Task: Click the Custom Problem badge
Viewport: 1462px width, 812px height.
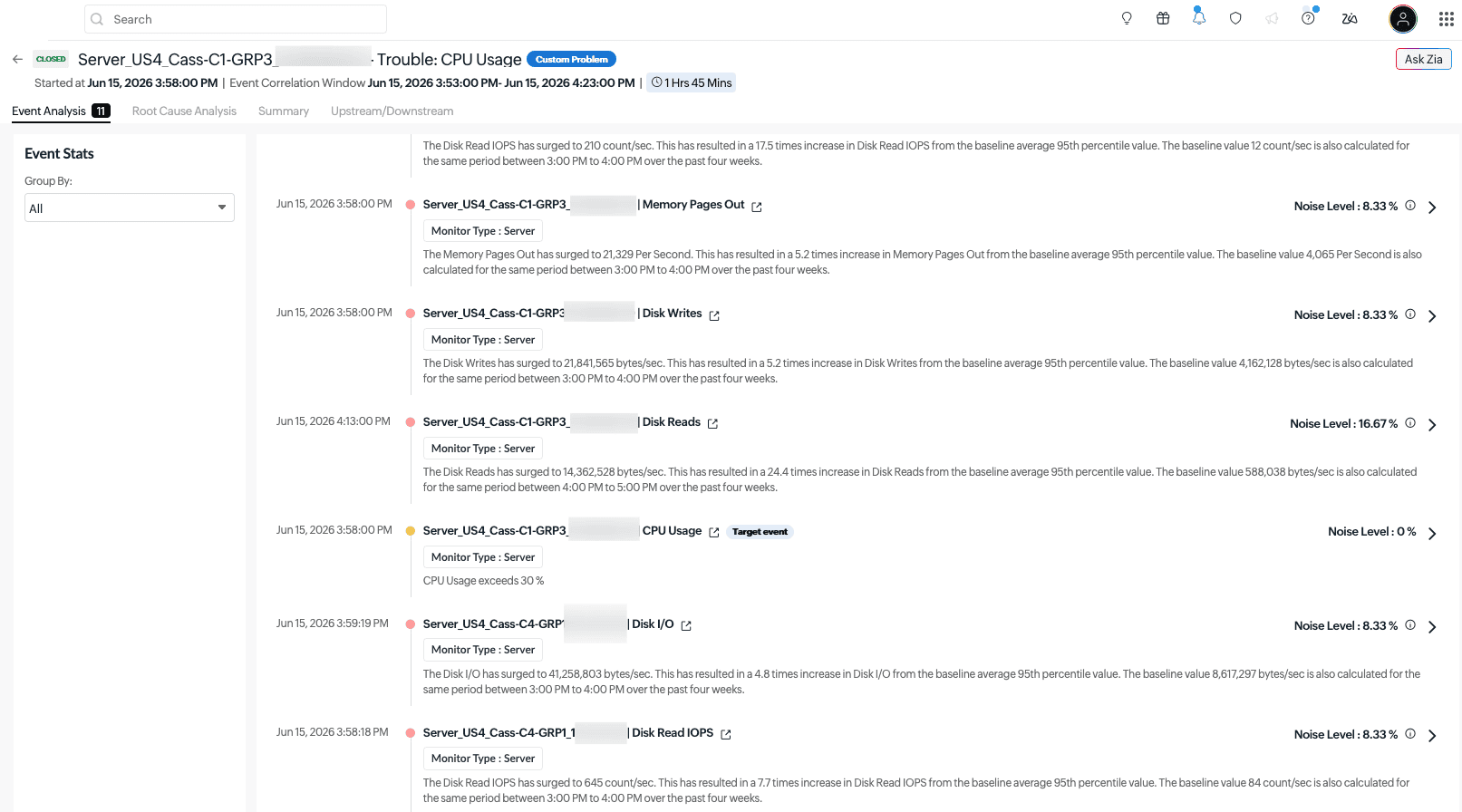Action: (571, 59)
